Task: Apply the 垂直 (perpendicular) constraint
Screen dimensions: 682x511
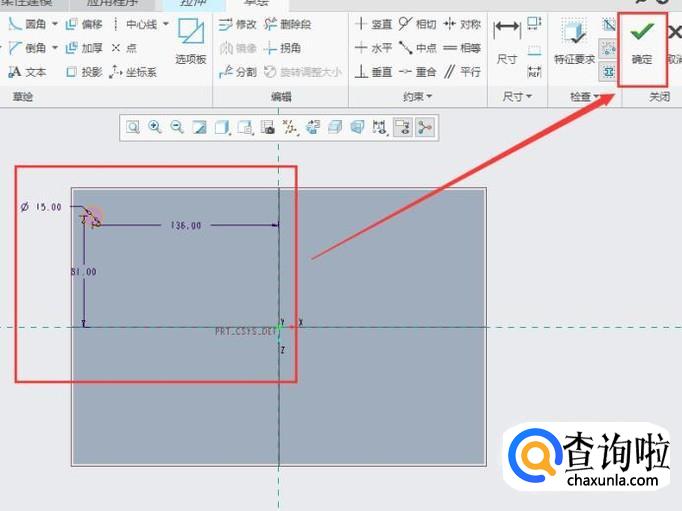Action: (x=373, y=72)
